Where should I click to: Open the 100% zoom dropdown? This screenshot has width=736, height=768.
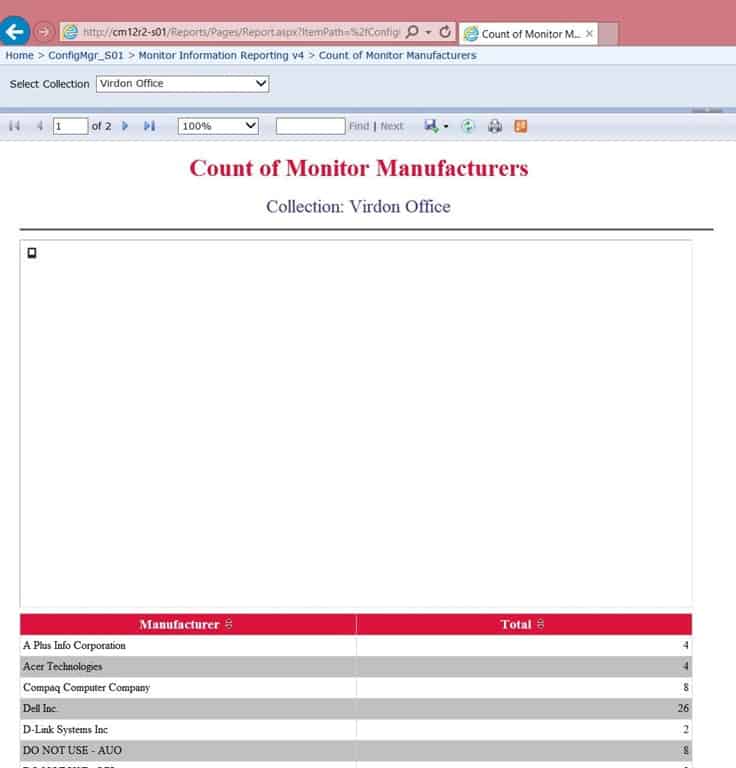pos(218,126)
